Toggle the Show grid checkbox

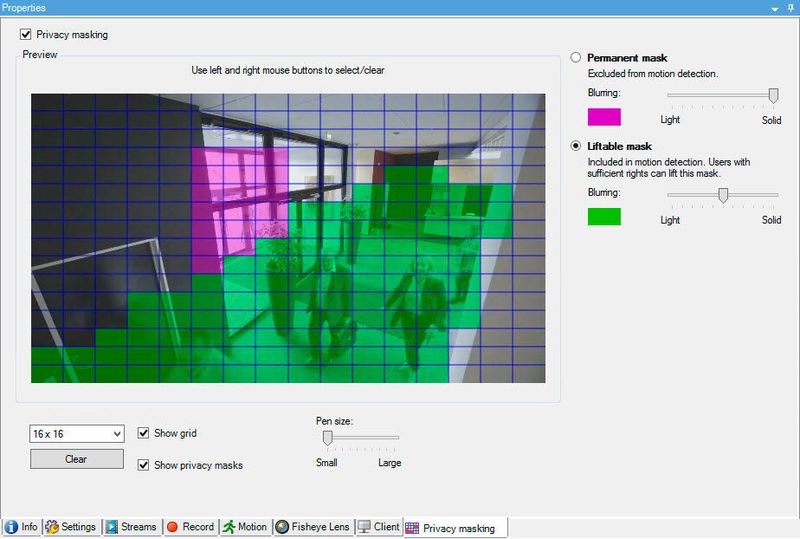143,433
